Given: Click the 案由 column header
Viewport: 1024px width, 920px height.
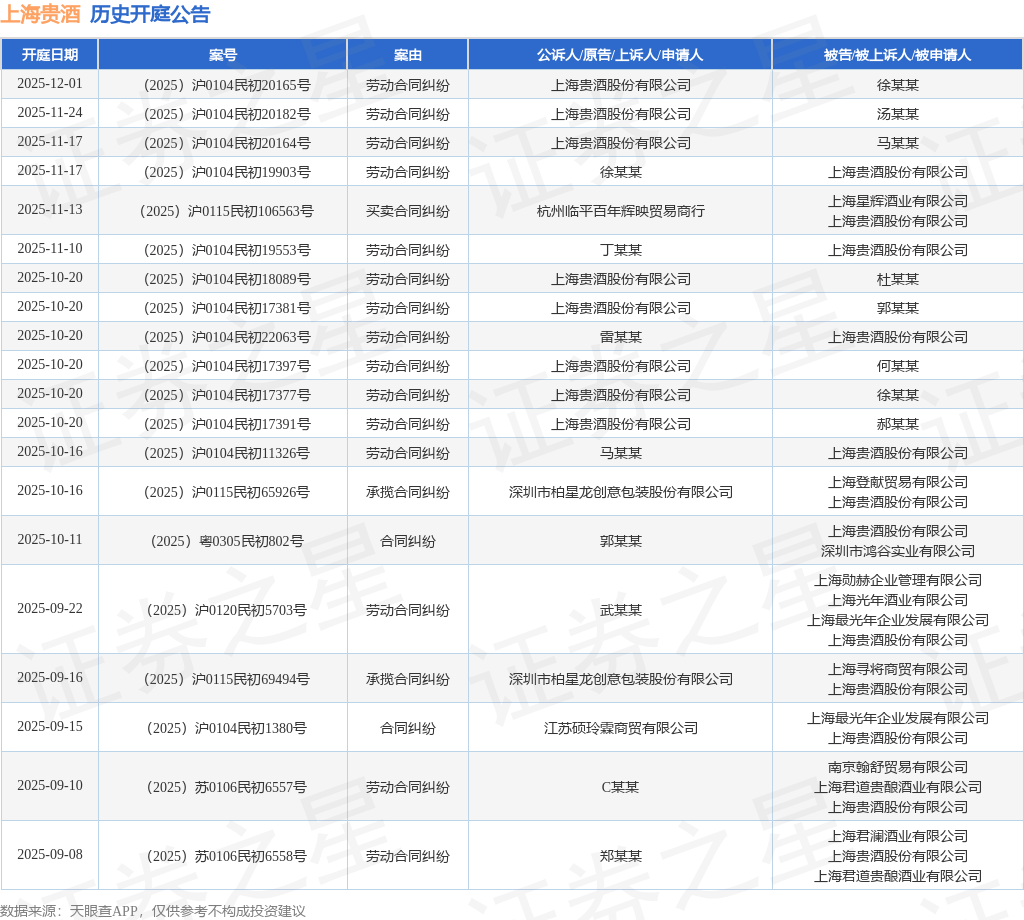Looking at the screenshot, I should (408, 55).
